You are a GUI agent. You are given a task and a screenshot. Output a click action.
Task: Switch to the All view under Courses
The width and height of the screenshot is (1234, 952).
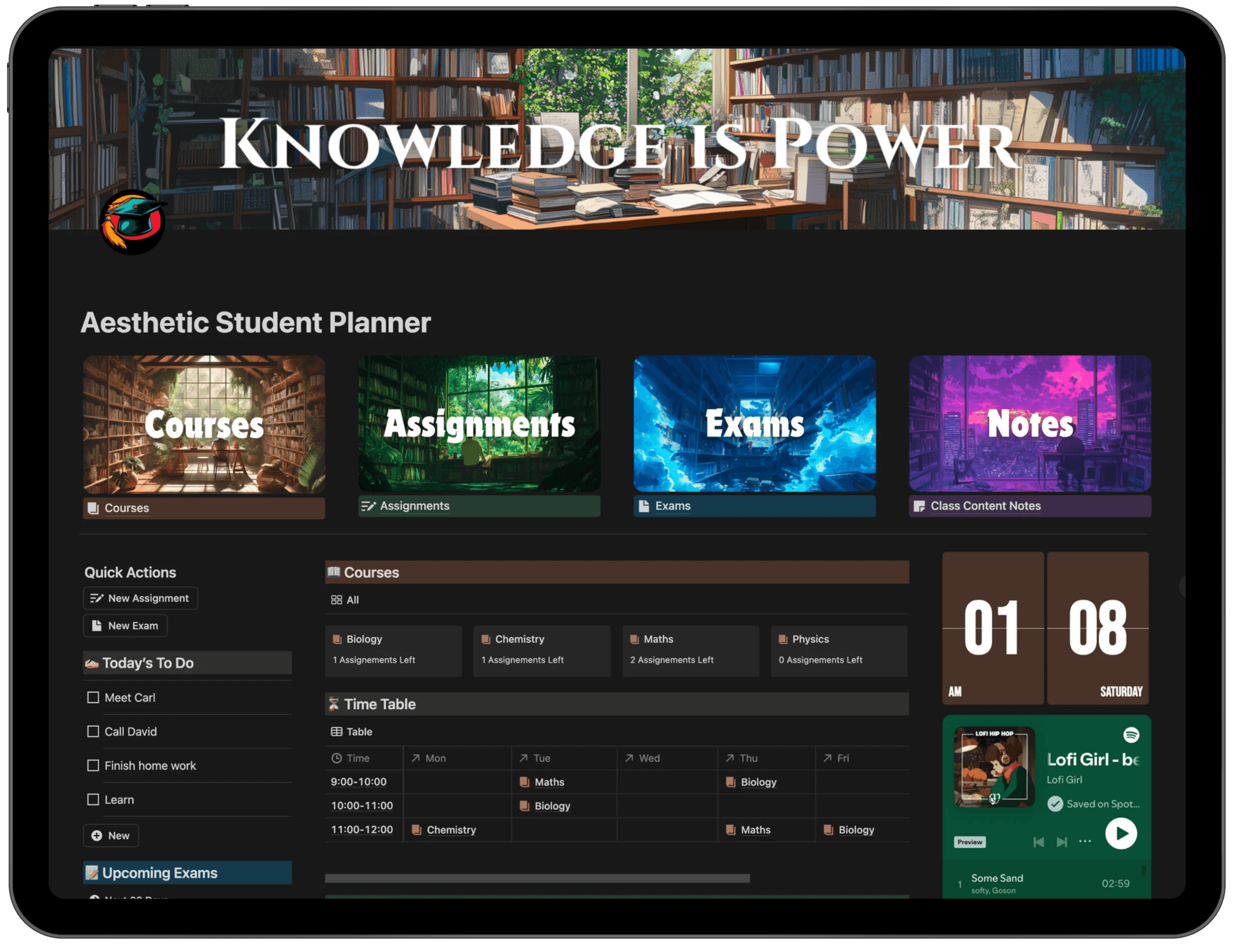345,600
